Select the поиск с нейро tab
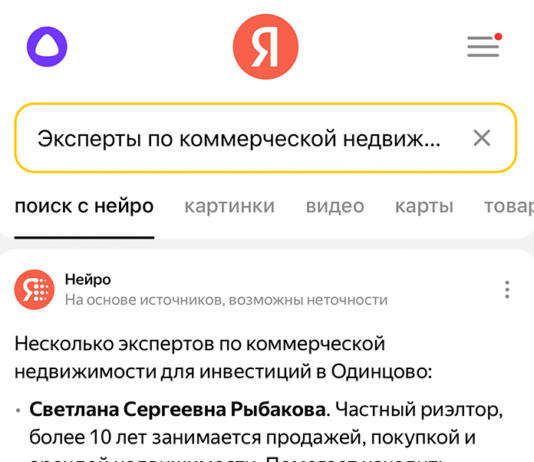 pos(84,206)
